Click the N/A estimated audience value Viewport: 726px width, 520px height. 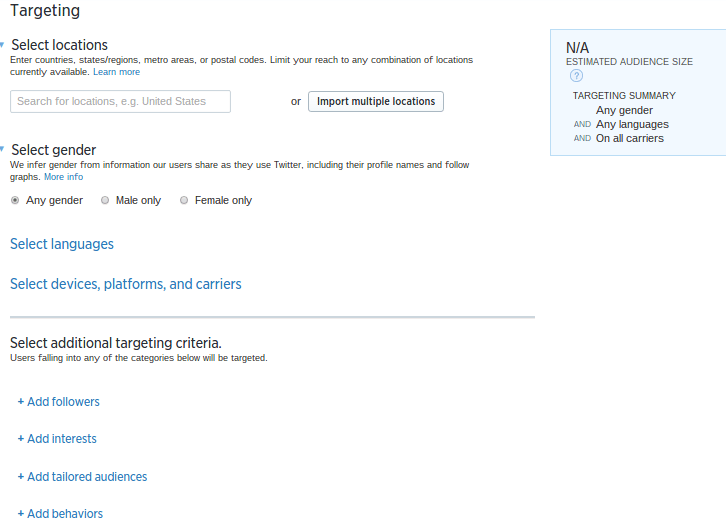pyautogui.click(x=577, y=47)
